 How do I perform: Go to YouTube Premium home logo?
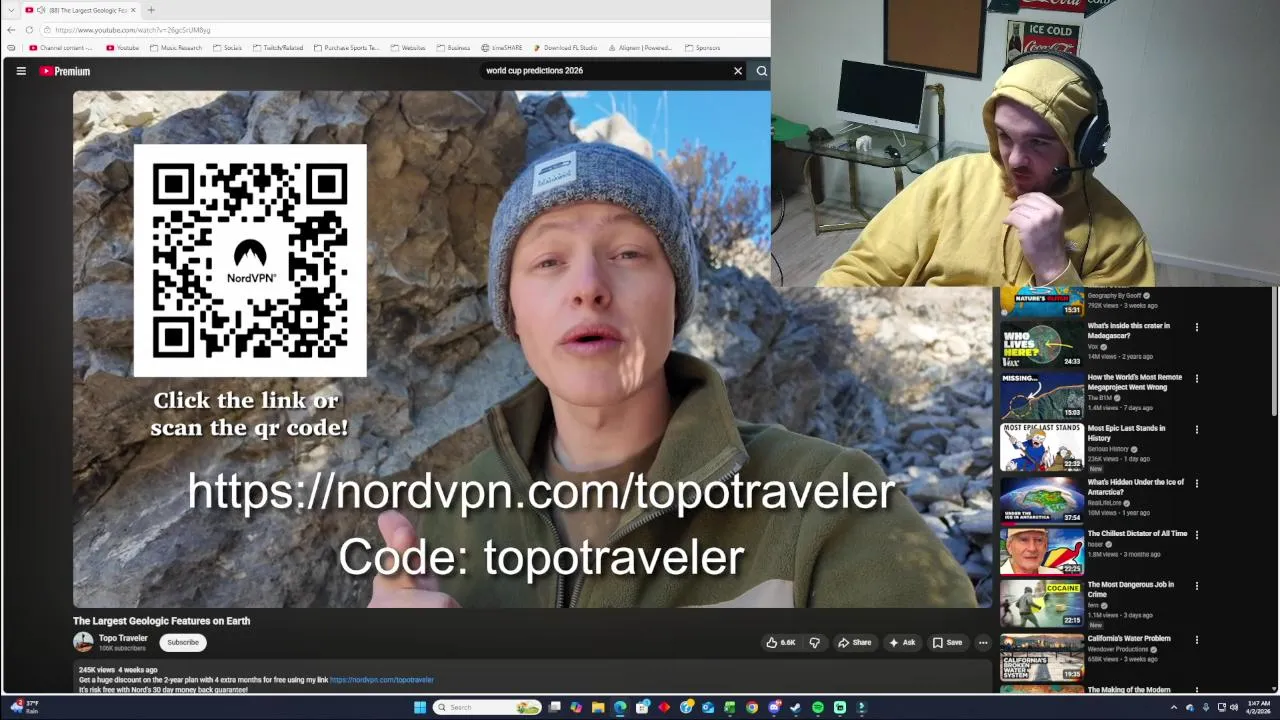coord(65,71)
